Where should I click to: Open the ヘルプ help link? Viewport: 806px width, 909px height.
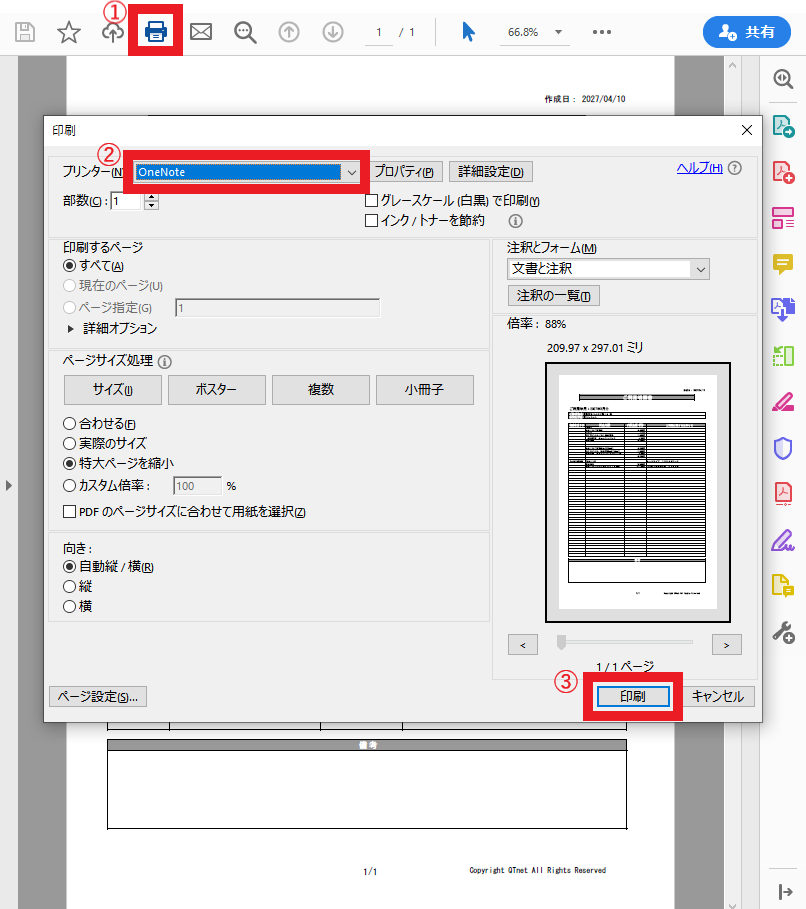click(699, 168)
